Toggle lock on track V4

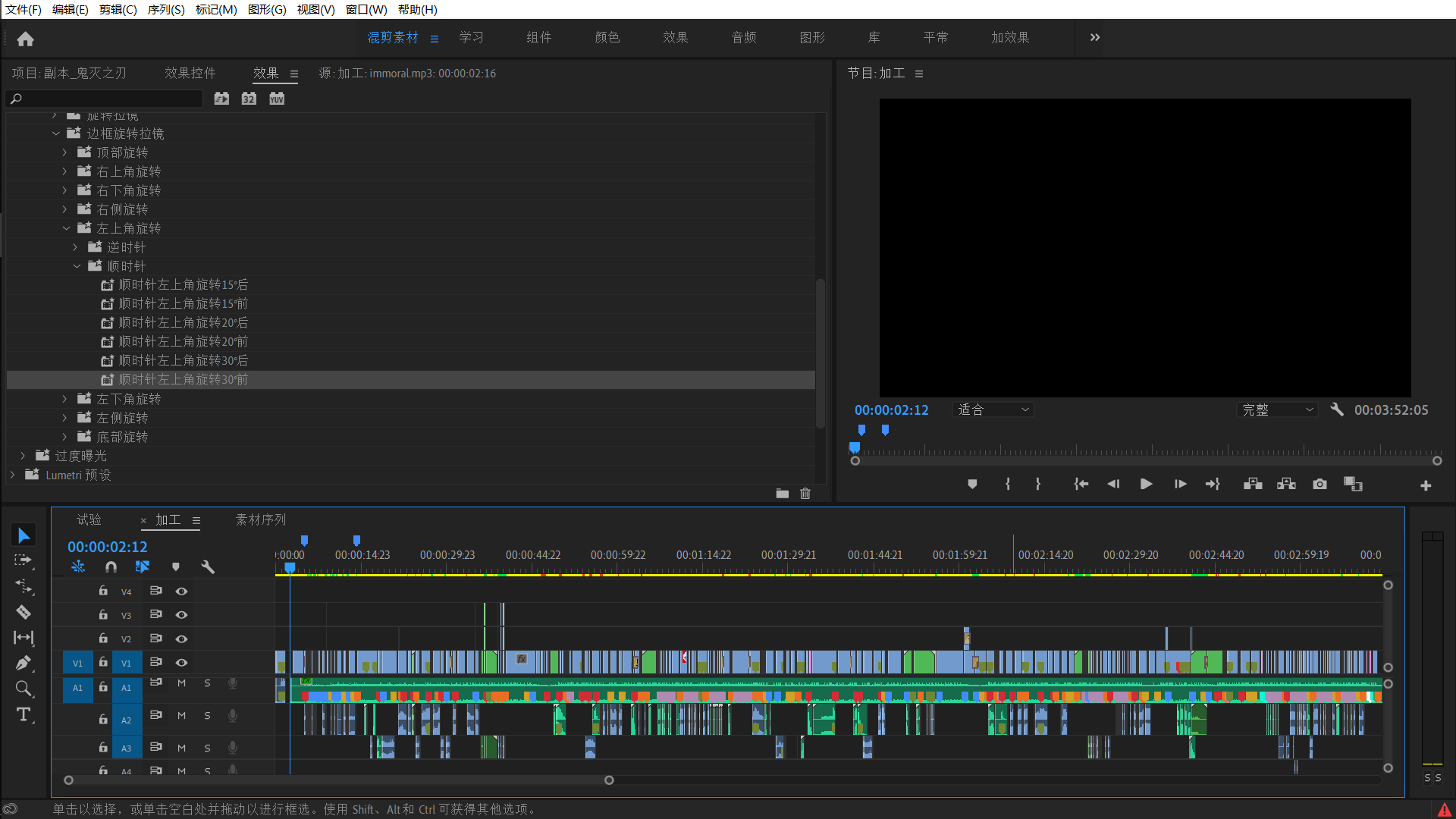point(103,590)
